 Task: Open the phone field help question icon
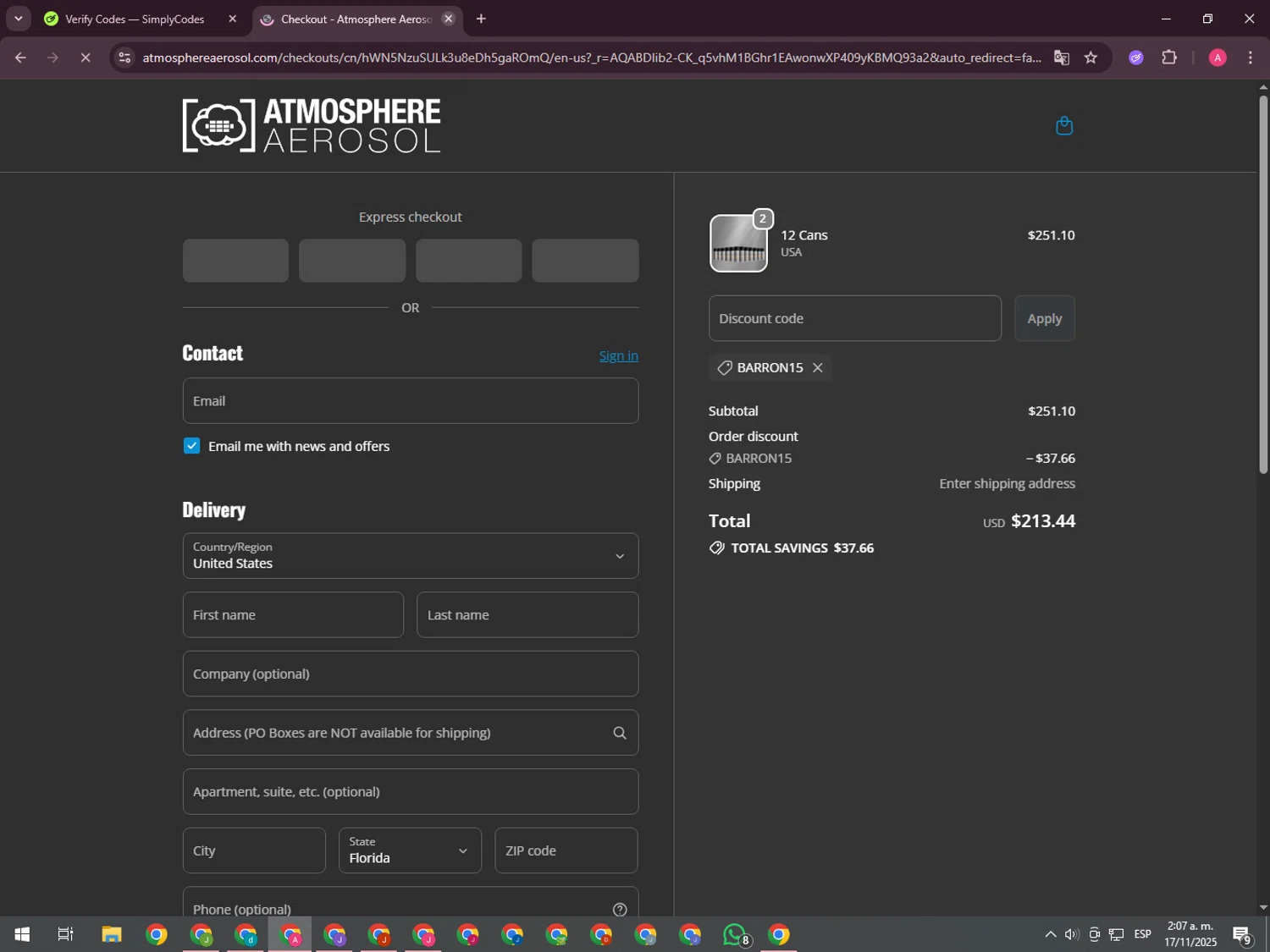point(620,909)
